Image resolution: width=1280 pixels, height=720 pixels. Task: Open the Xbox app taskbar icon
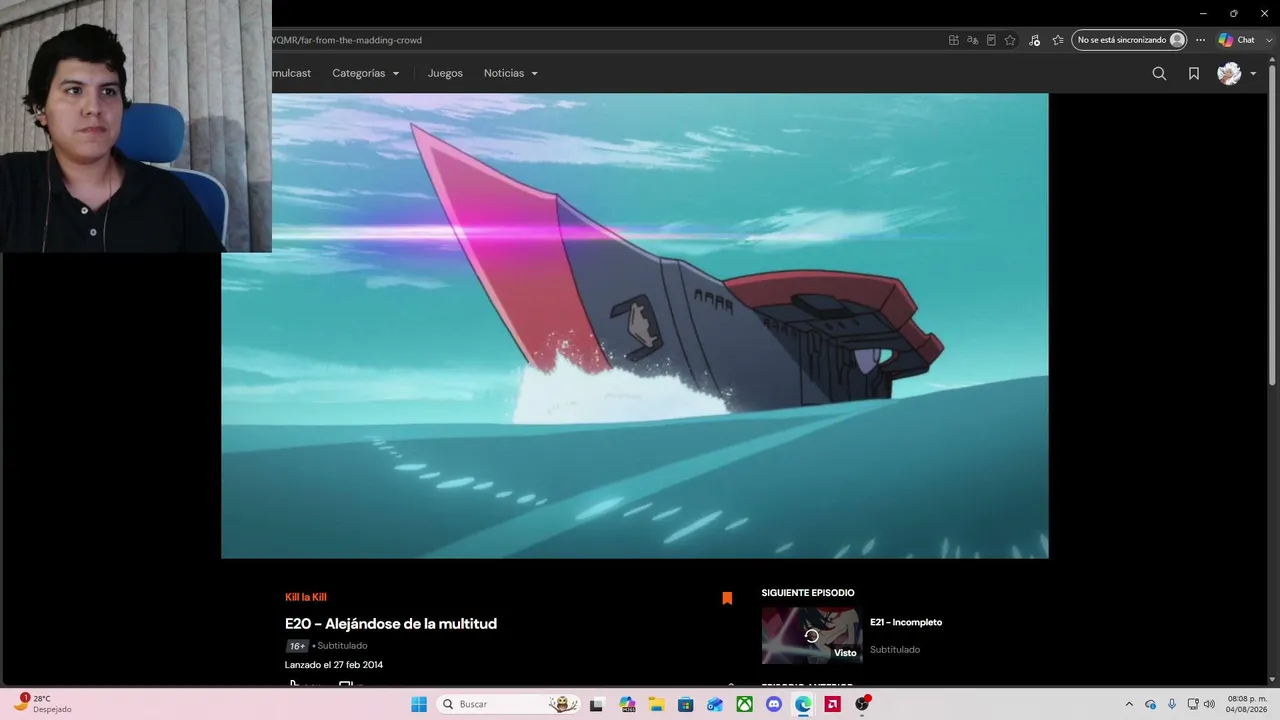(744, 704)
